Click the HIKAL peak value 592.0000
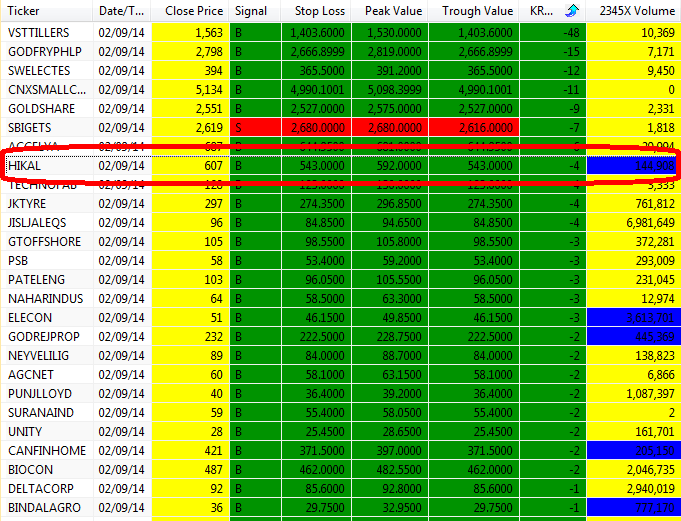The image size is (681, 521). [399, 166]
